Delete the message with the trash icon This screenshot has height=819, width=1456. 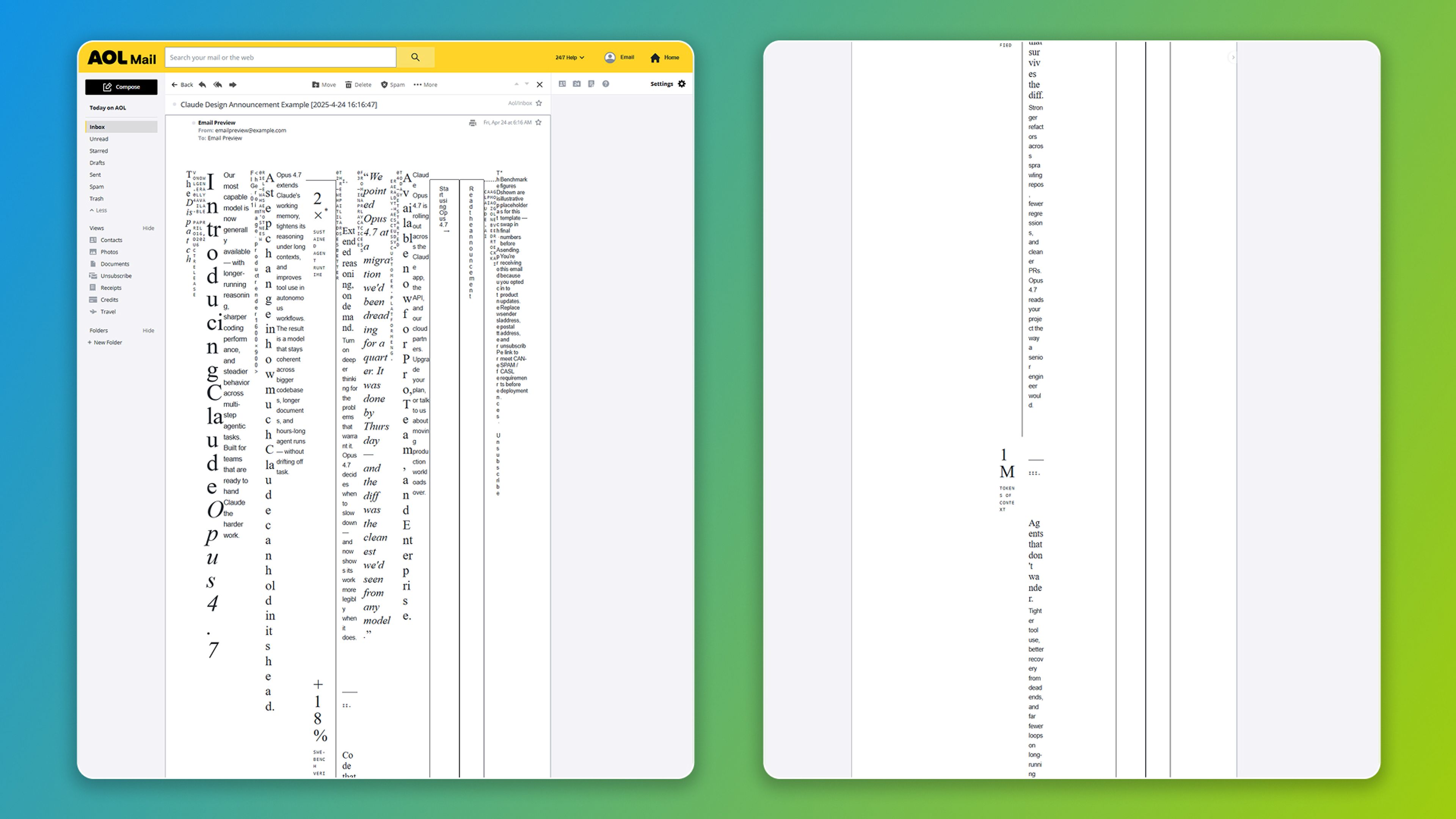point(358,85)
